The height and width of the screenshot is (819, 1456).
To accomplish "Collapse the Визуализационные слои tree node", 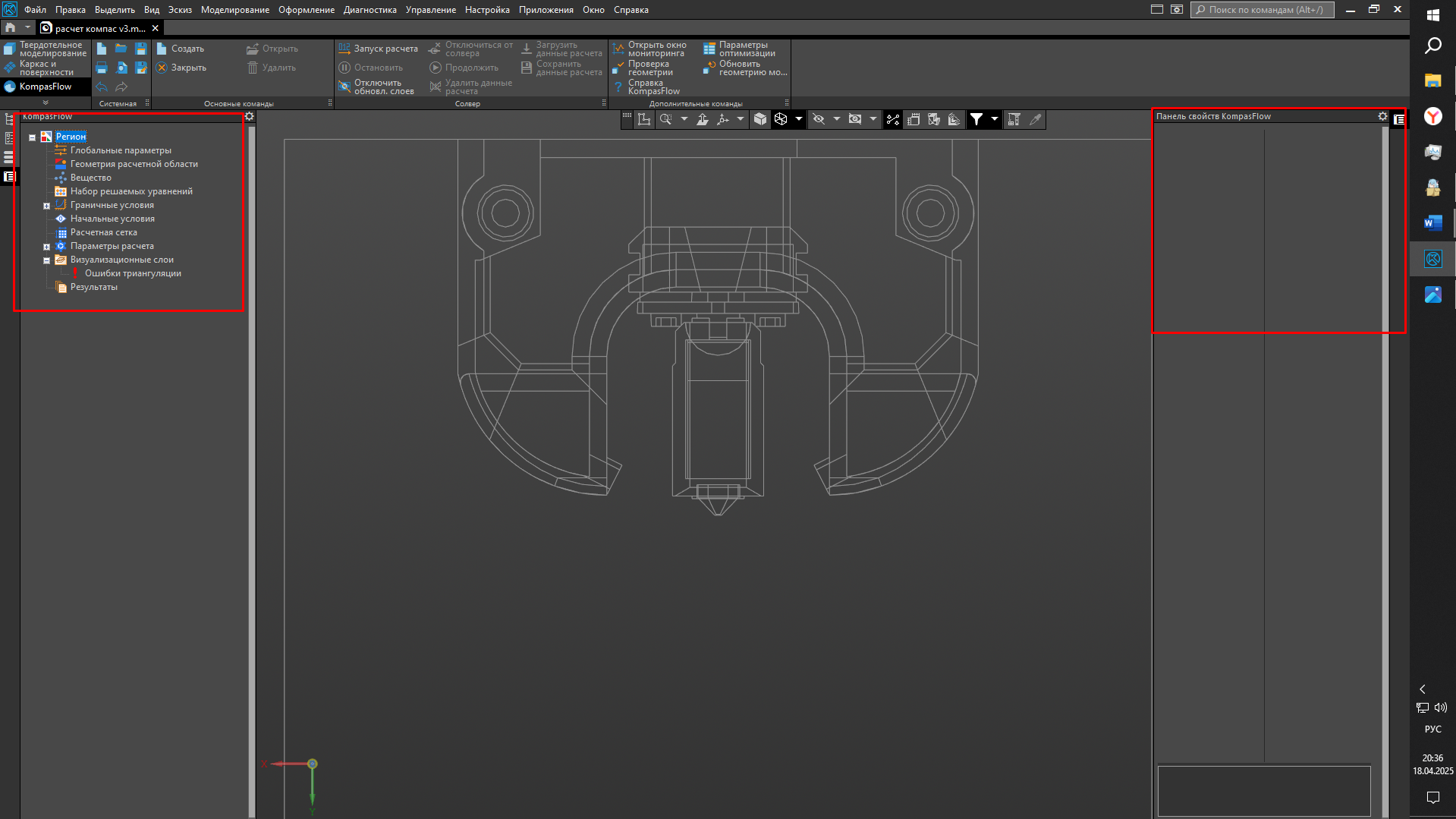I will (x=46, y=260).
